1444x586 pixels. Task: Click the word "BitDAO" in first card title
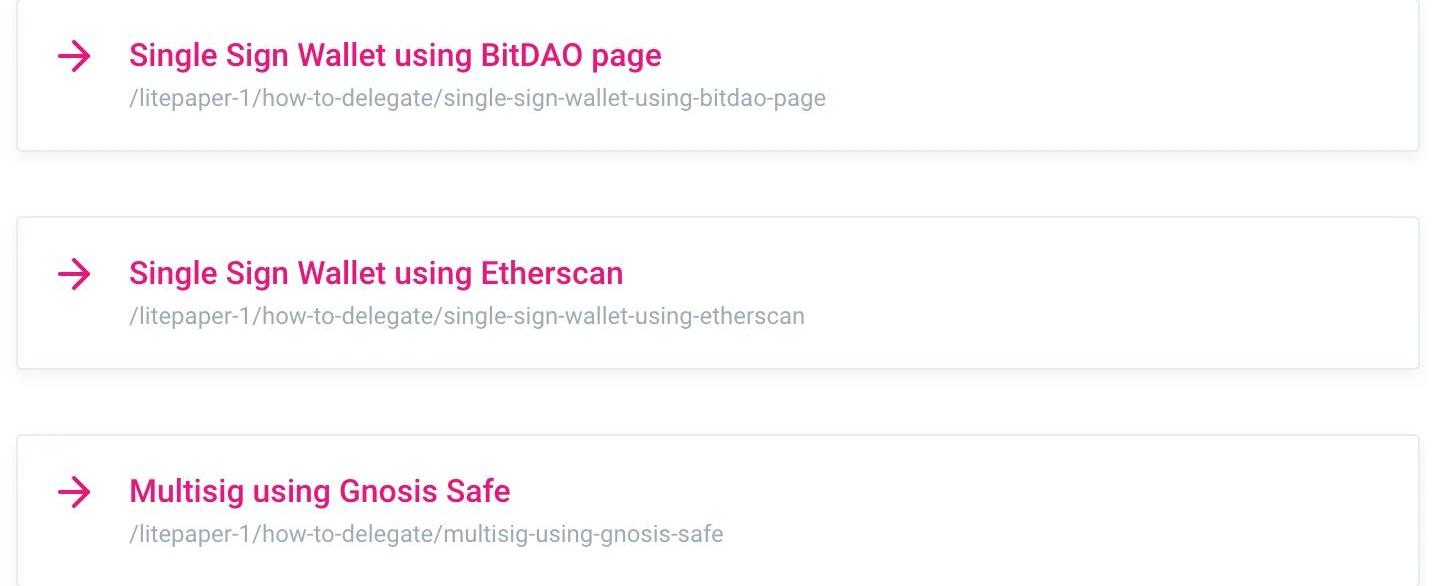(x=532, y=55)
